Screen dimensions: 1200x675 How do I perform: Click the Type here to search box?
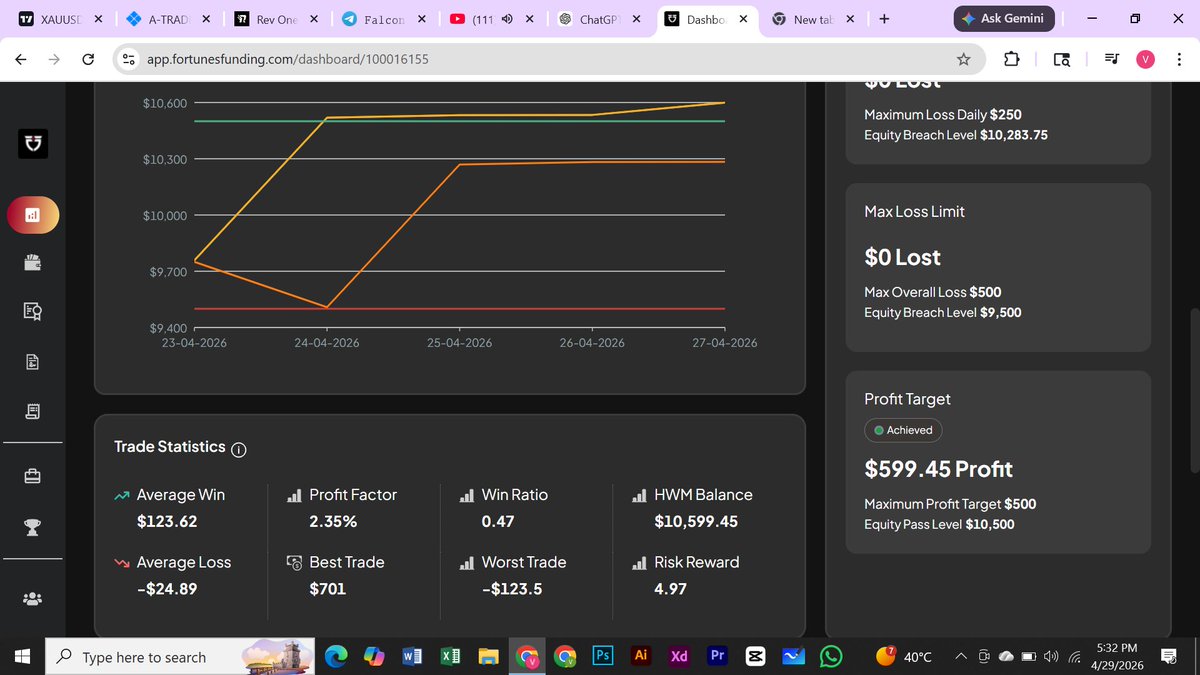(180, 657)
